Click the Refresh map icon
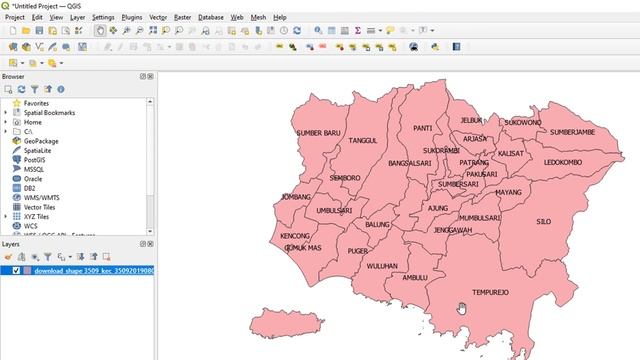 (x=297, y=31)
